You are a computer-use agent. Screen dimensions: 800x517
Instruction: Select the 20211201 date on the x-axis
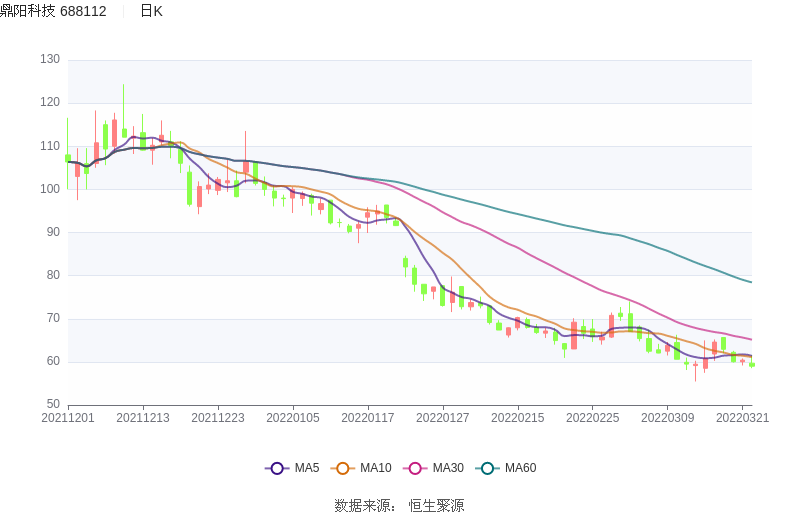(x=68, y=418)
